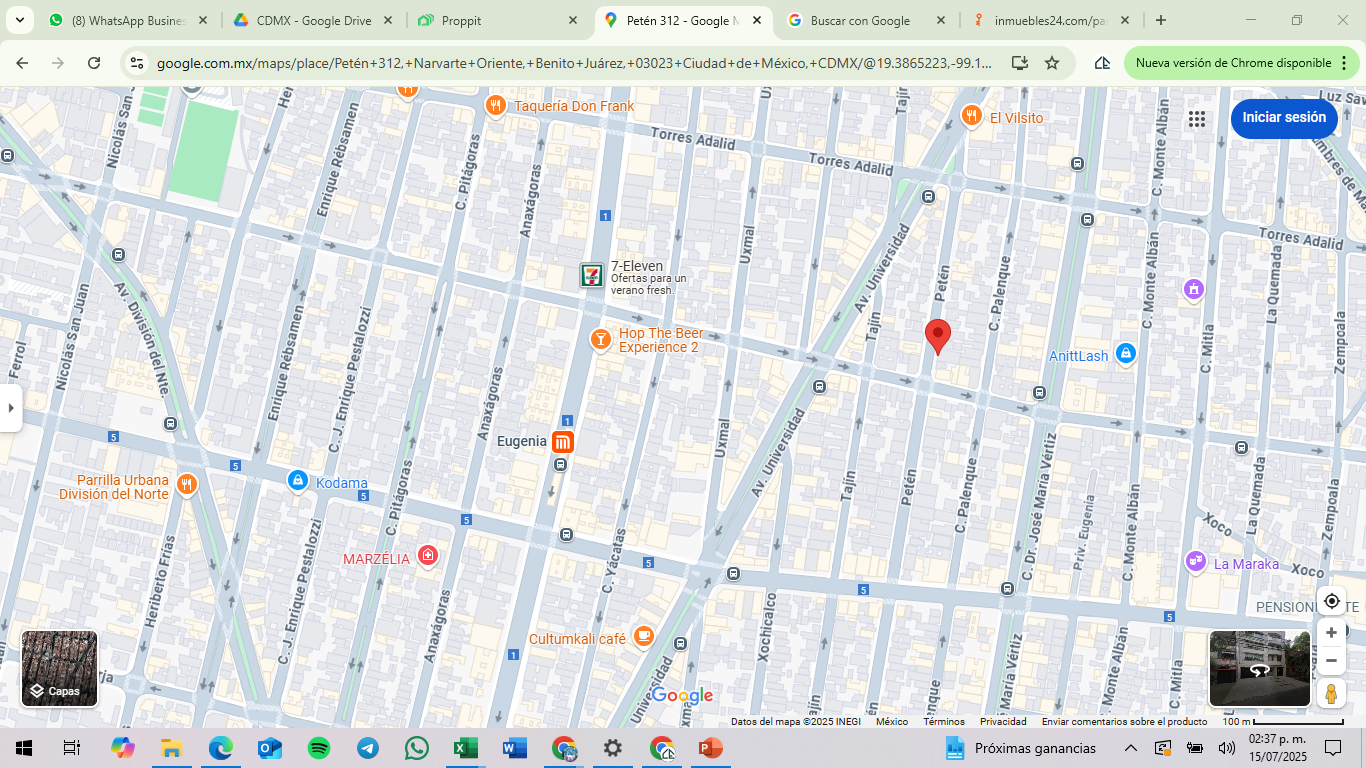Toggle the Capas layers view
The image size is (1366, 768).
coord(59,668)
